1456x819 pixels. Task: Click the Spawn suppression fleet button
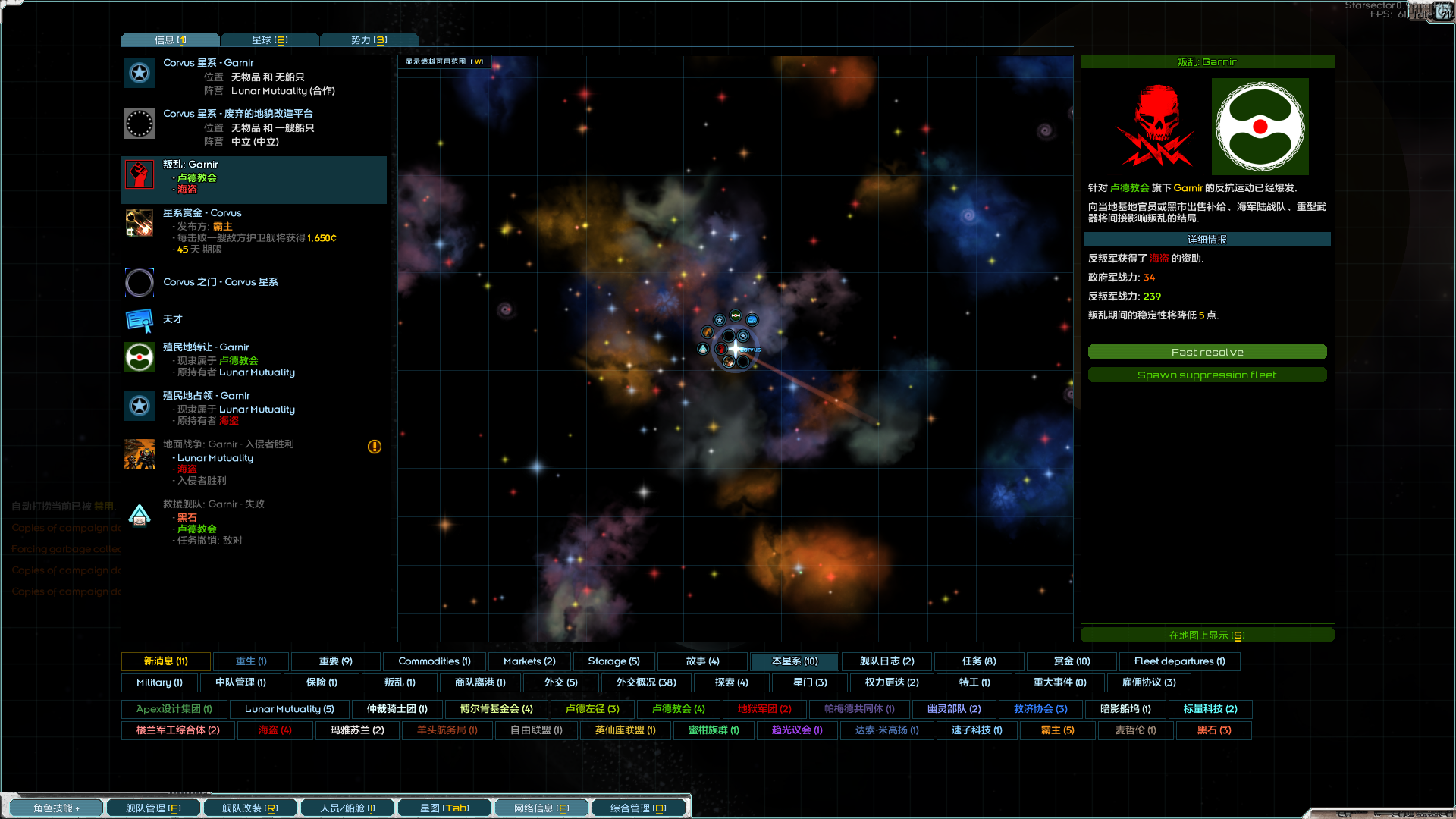(1207, 375)
